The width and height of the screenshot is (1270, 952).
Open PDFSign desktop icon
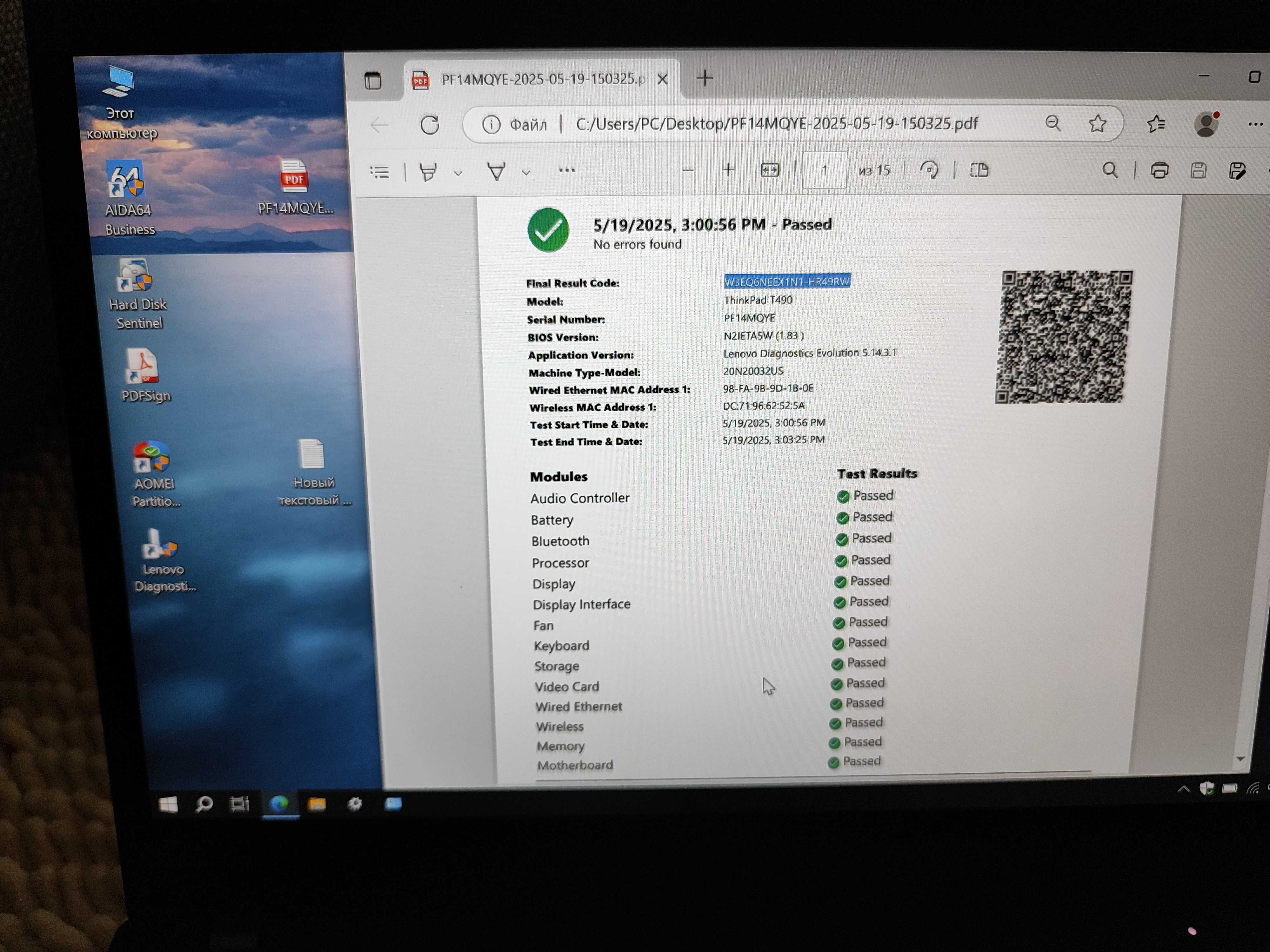pos(144,376)
